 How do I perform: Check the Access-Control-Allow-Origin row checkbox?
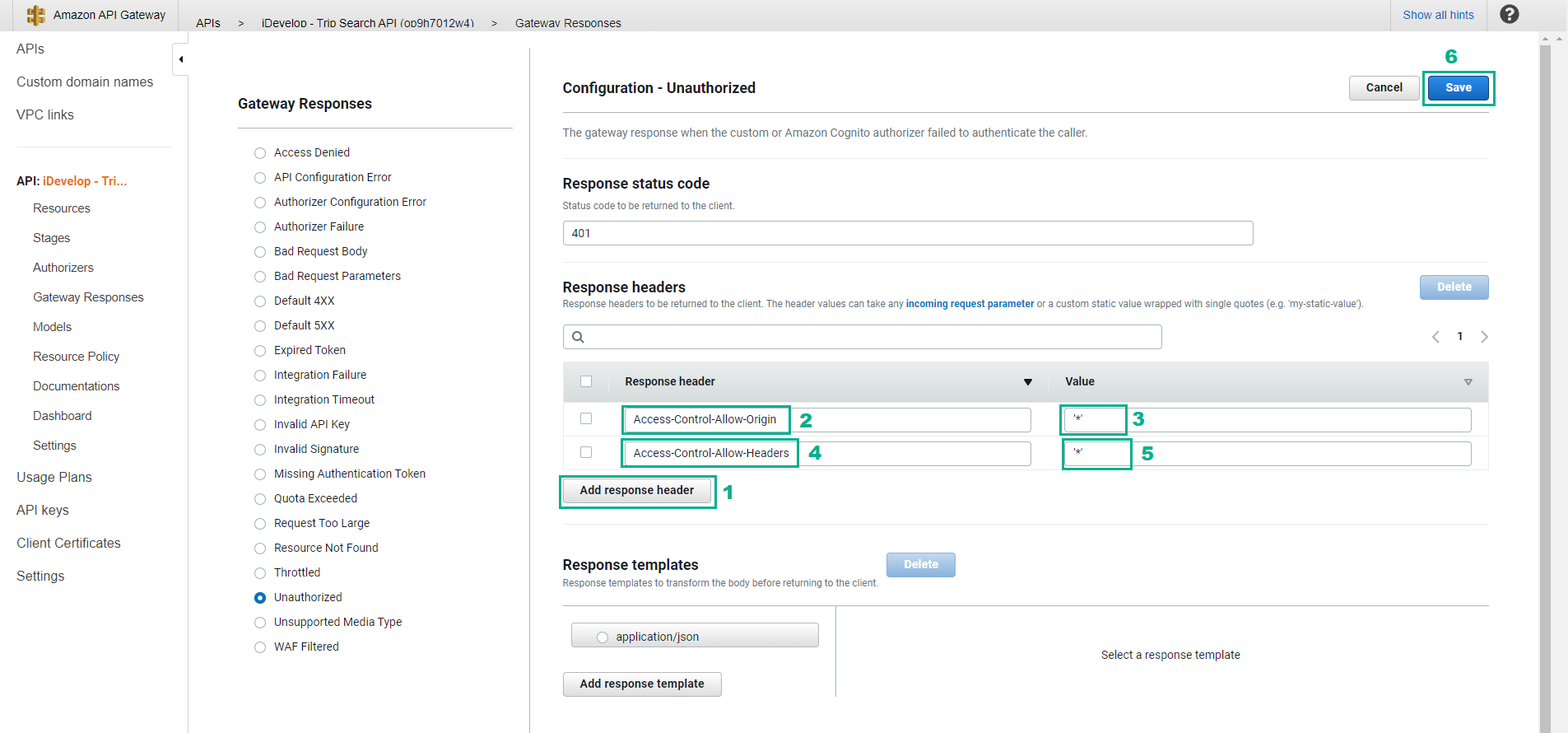(x=586, y=418)
